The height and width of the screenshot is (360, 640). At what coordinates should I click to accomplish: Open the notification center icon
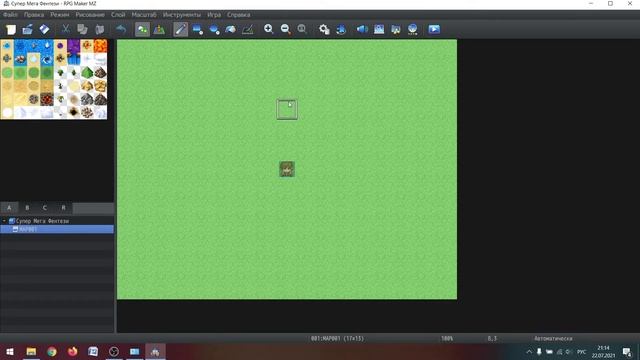point(627,351)
